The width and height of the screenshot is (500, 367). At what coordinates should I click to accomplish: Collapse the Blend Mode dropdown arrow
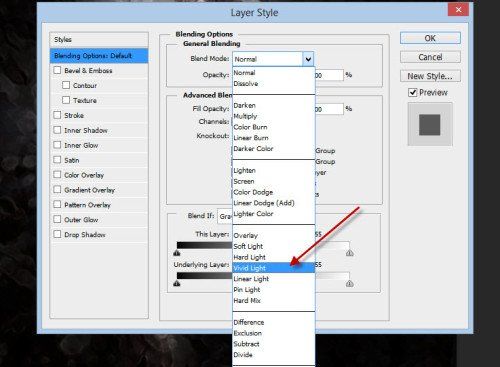(x=308, y=59)
